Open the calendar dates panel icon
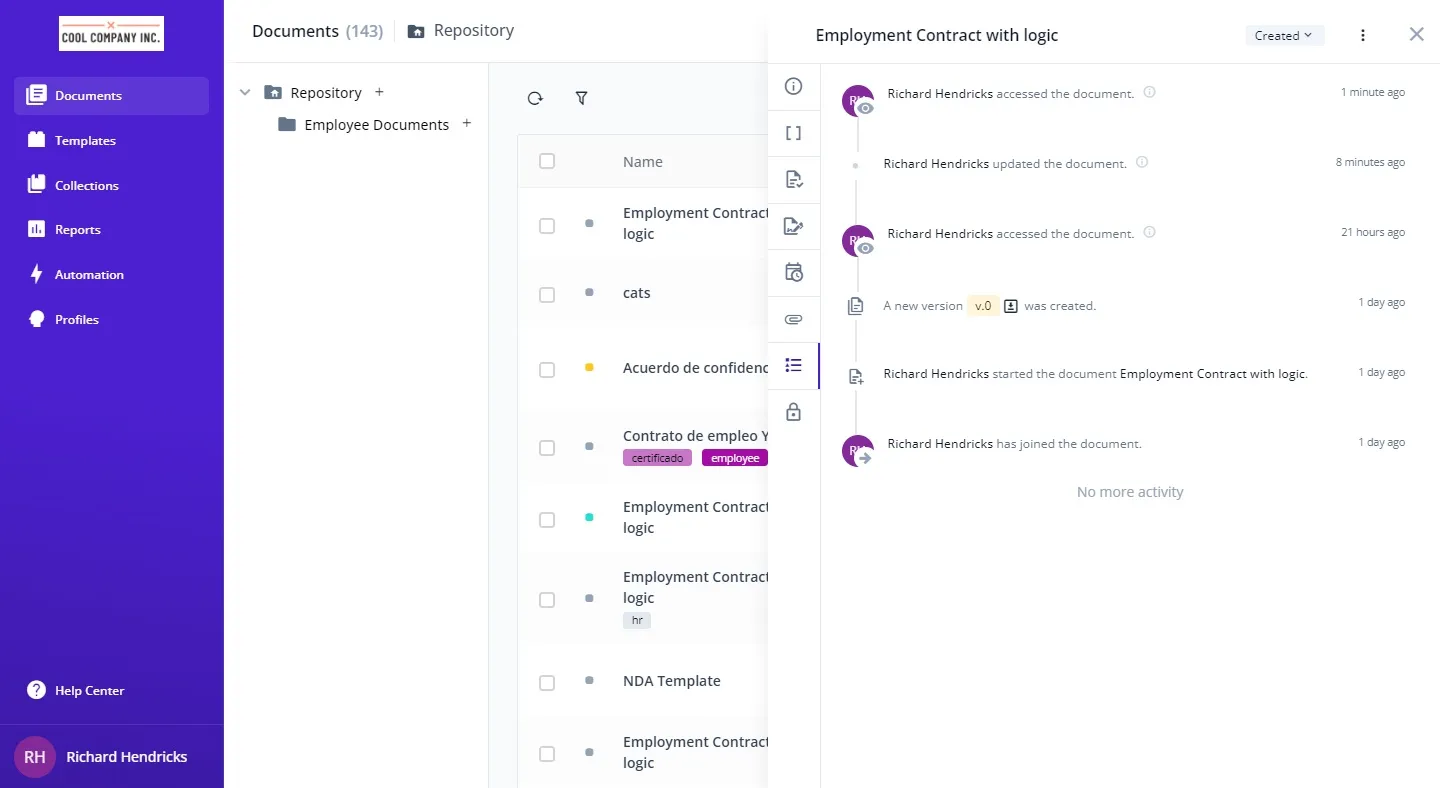The height and width of the screenshot is (788, 1440). coord(794,272)
